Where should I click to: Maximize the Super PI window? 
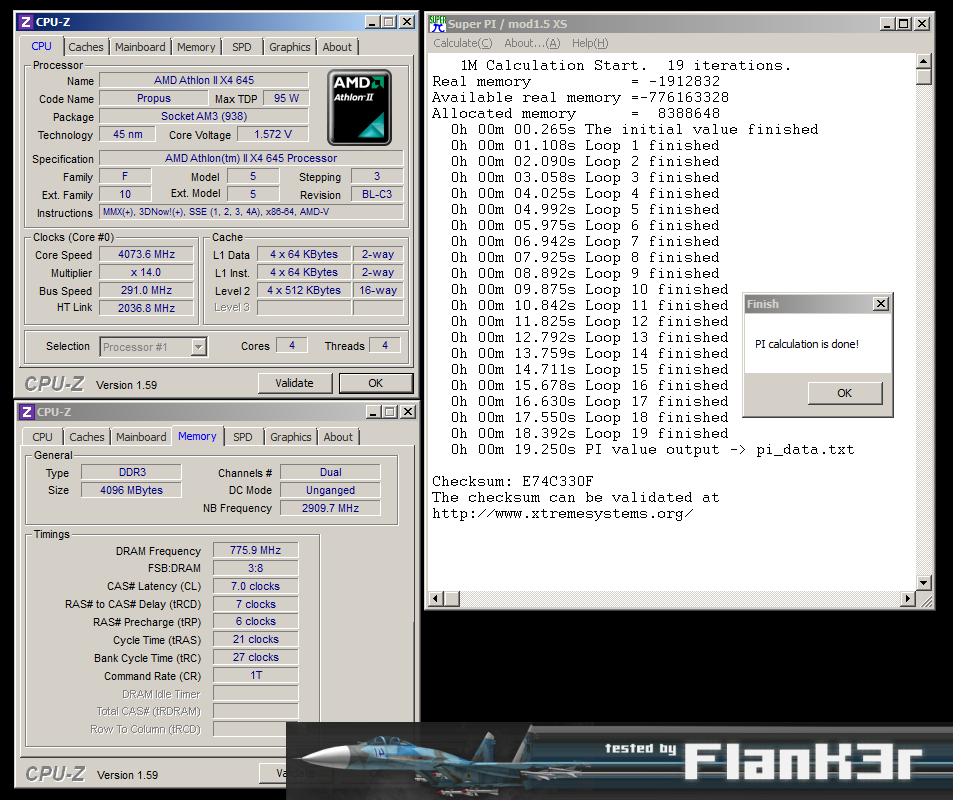pos(904,24)
